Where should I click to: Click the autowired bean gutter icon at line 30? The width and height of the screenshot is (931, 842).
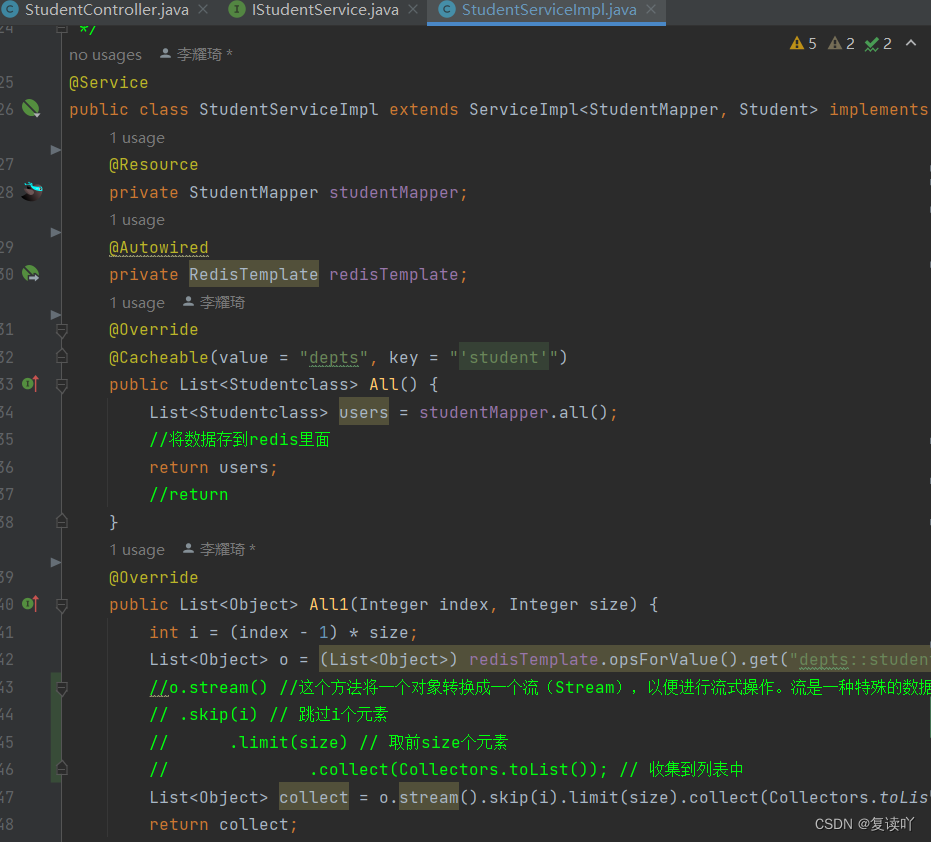point(31,274)
